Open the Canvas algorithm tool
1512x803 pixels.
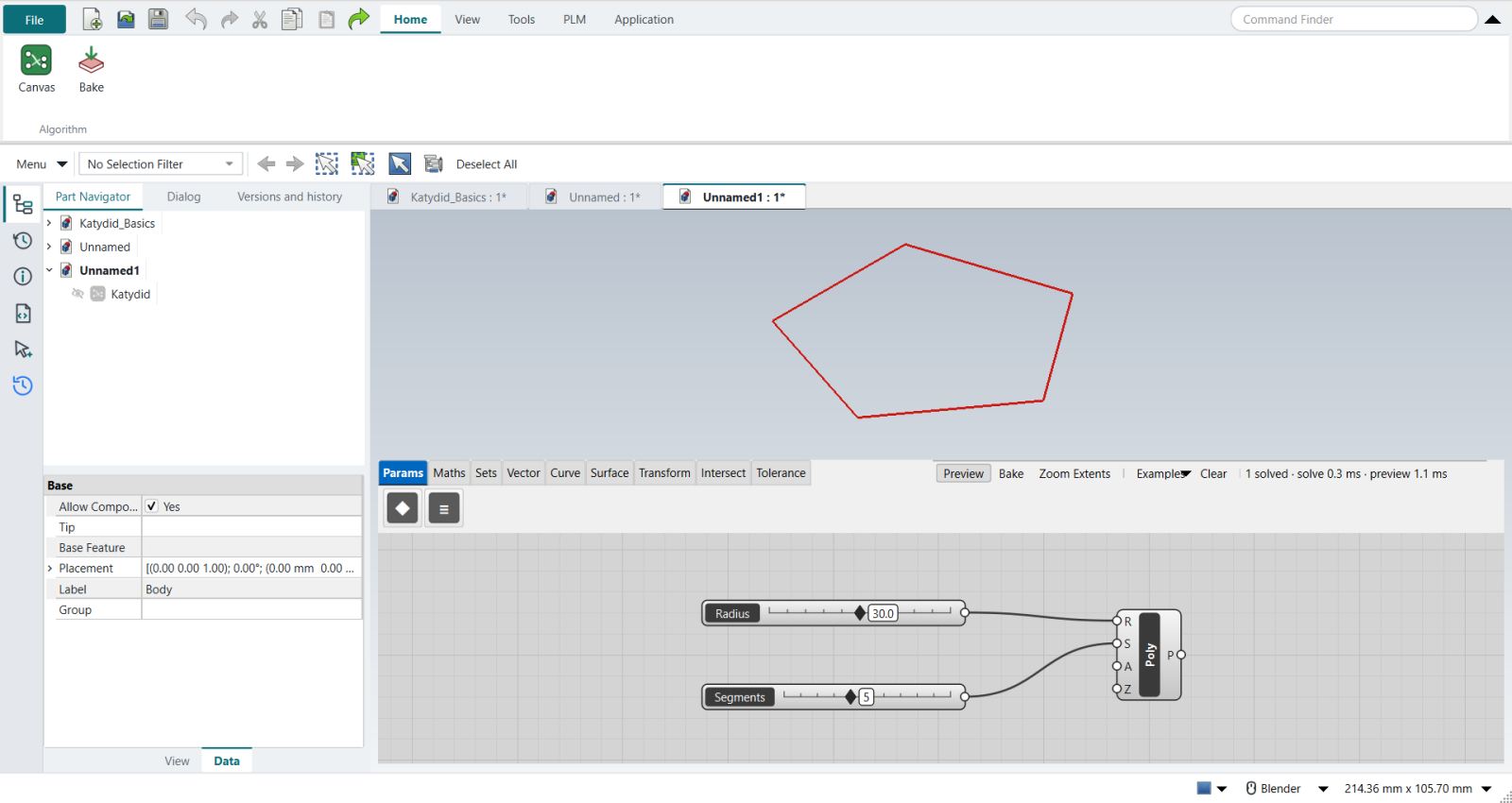pos(36,70)
